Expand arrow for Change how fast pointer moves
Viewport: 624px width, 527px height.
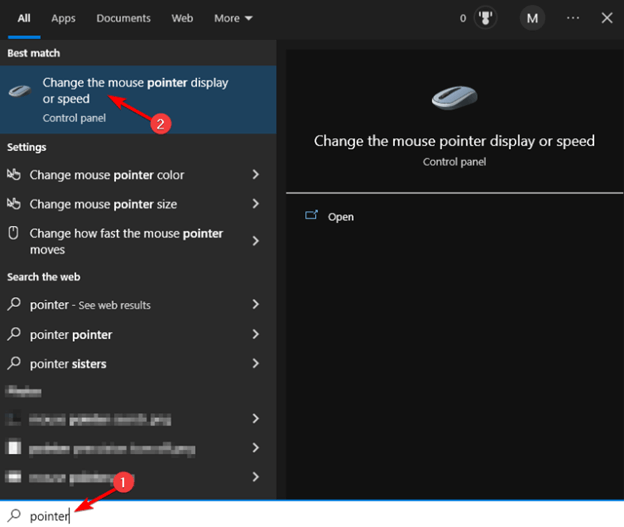coord(256,241)
